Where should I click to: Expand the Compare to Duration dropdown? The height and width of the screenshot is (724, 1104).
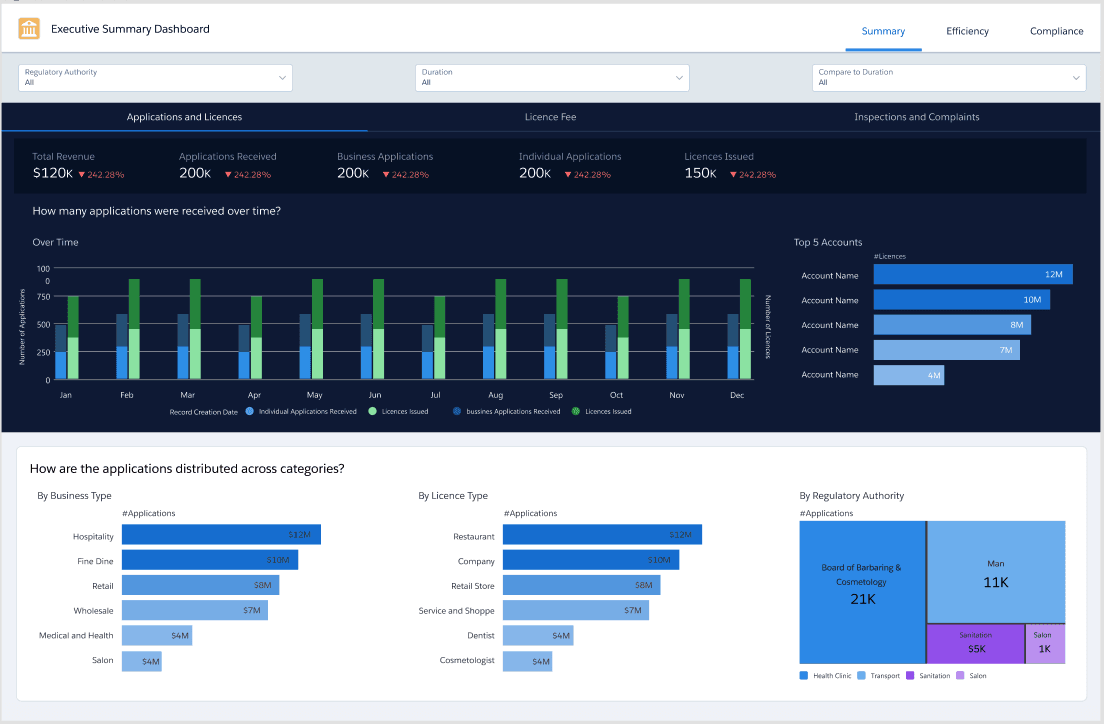pos(948,77)
